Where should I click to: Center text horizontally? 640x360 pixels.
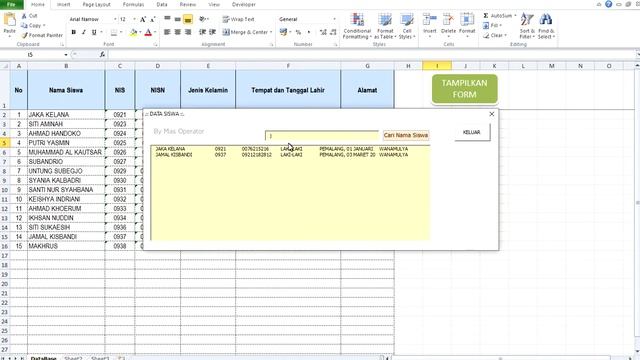(178, 32)
